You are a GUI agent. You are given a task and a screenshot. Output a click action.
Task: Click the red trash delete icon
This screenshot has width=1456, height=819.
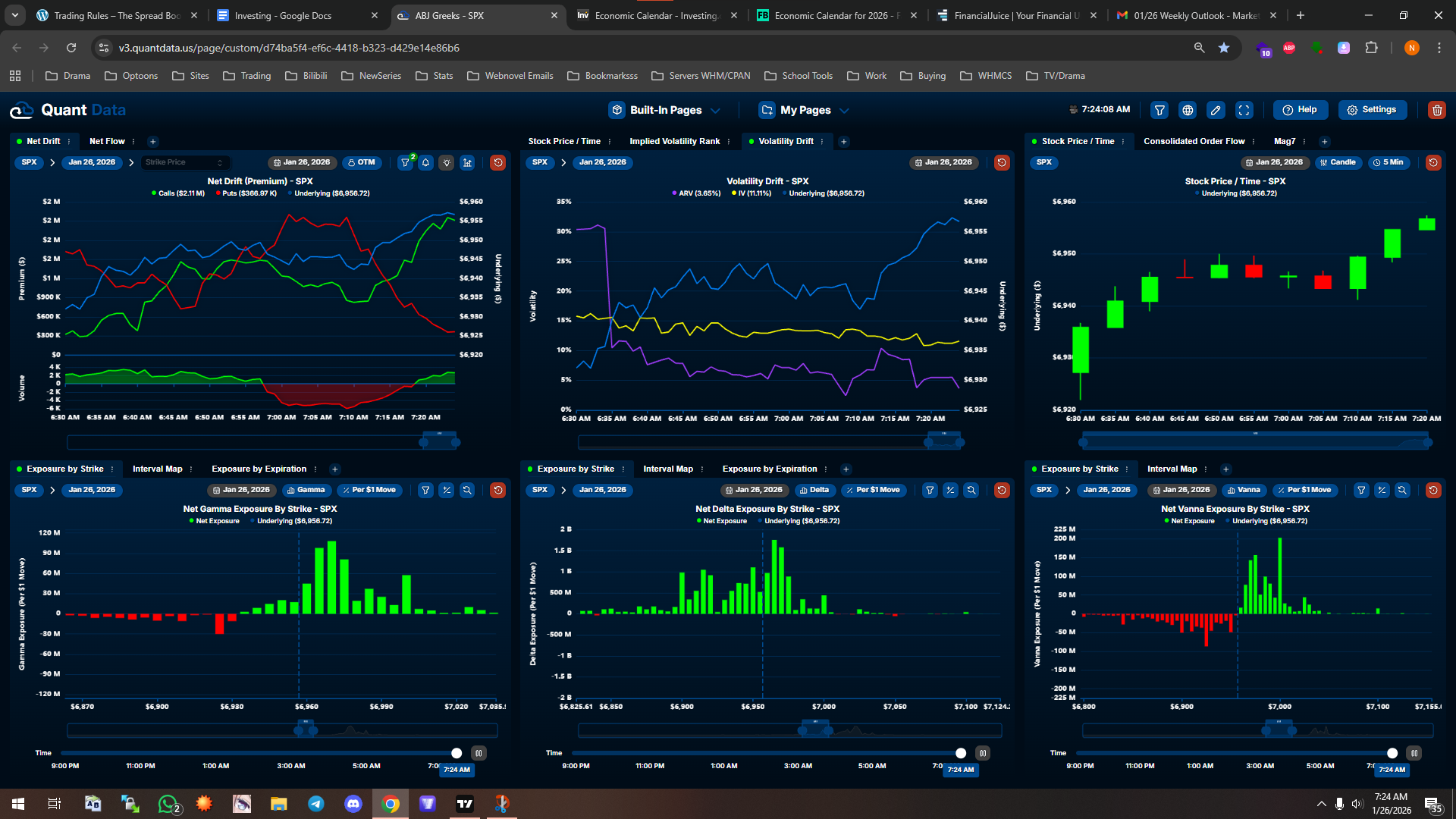[1436, 110]
